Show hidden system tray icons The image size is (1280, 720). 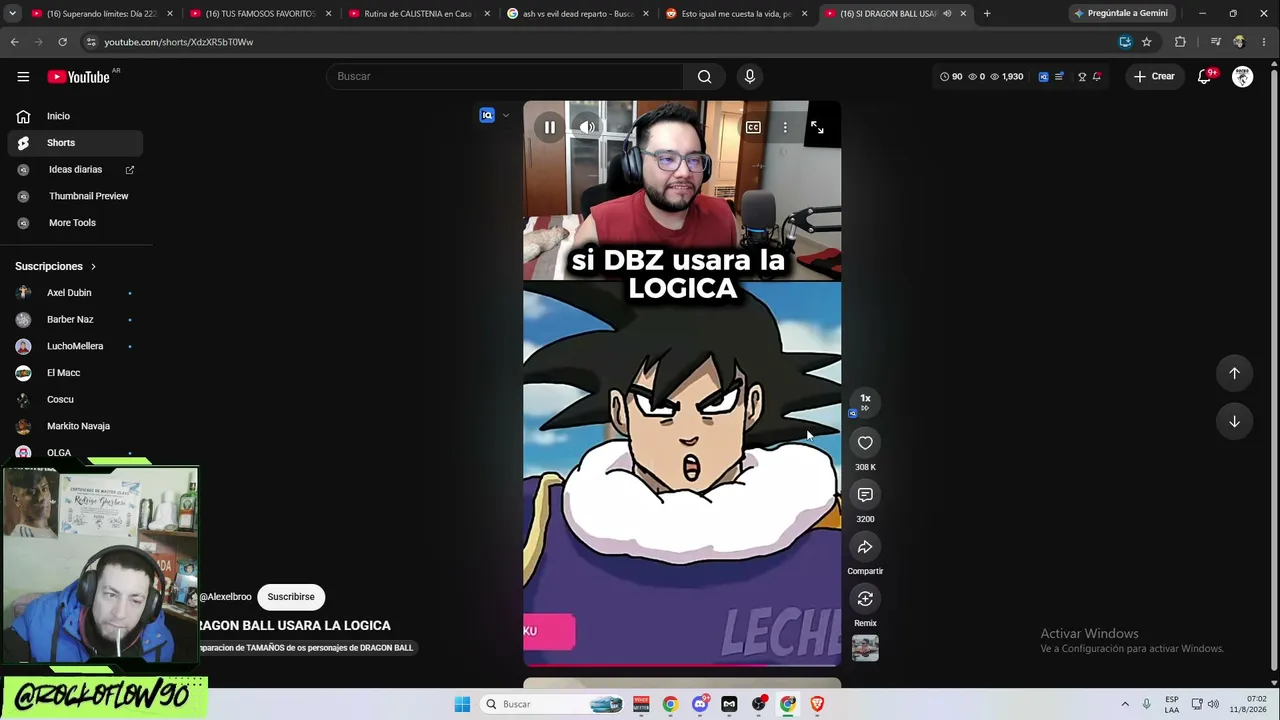[1125, 704]
